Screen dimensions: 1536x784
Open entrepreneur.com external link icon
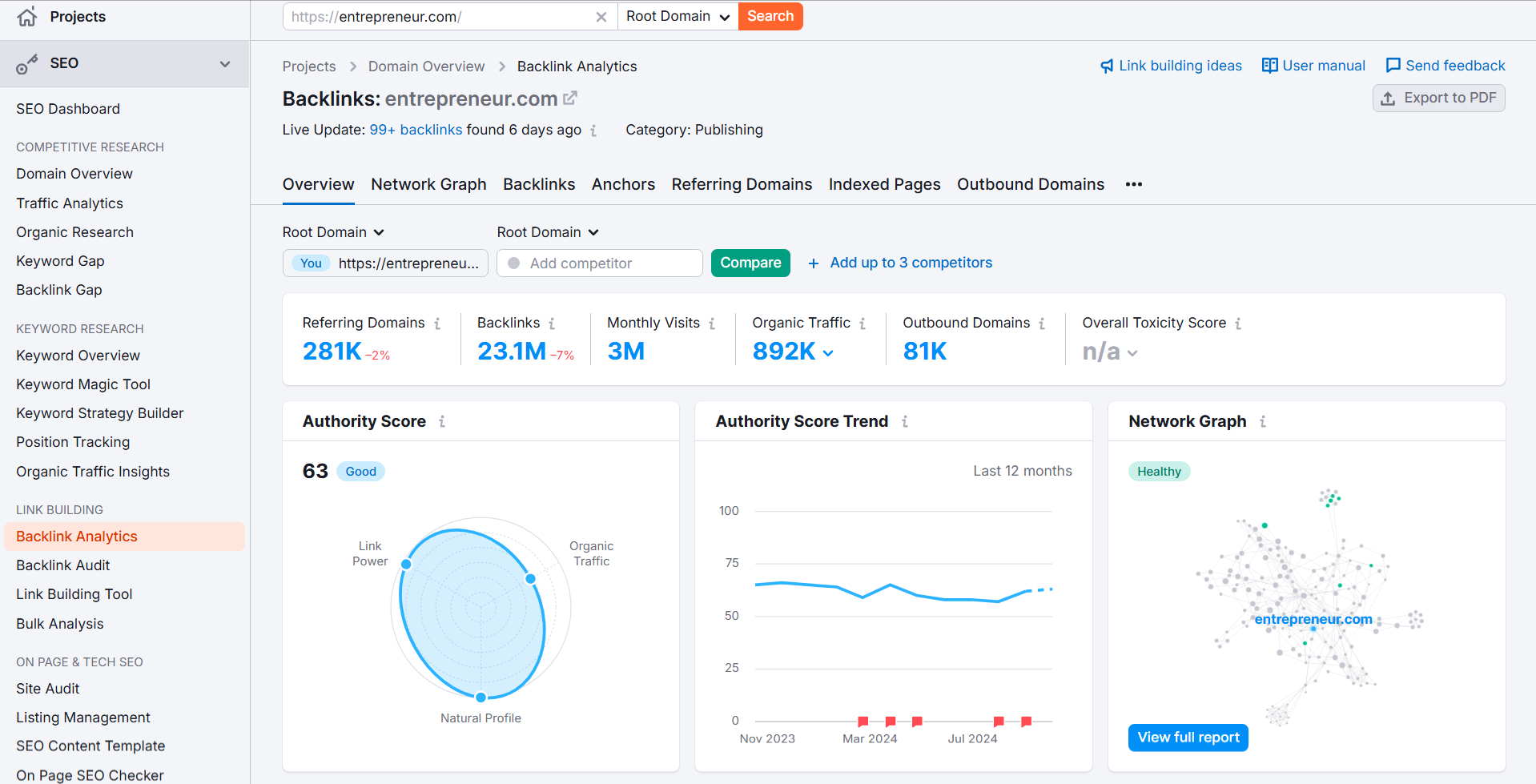[x=570, y=99]
